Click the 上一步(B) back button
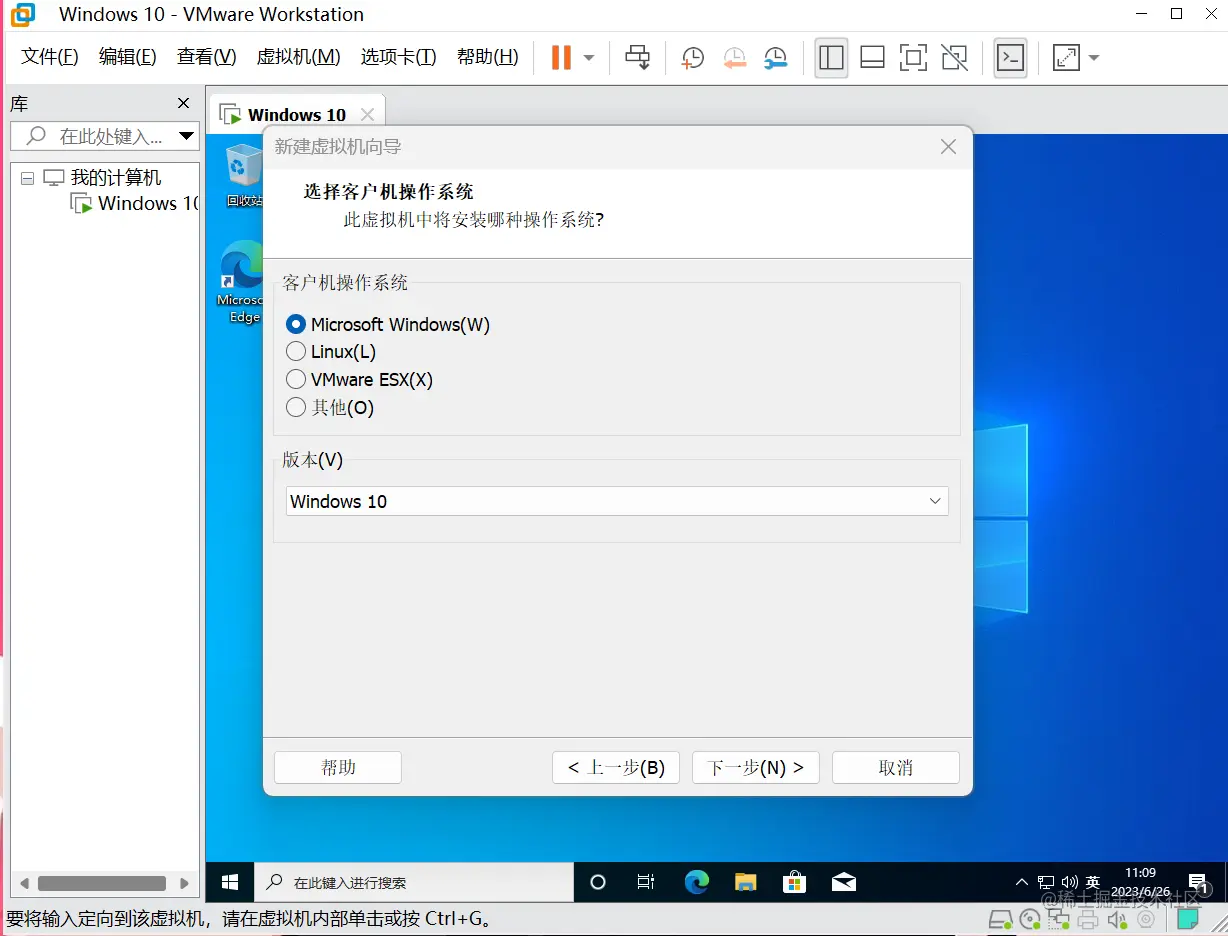This screenshot has height=936, width=1228. 616,767
